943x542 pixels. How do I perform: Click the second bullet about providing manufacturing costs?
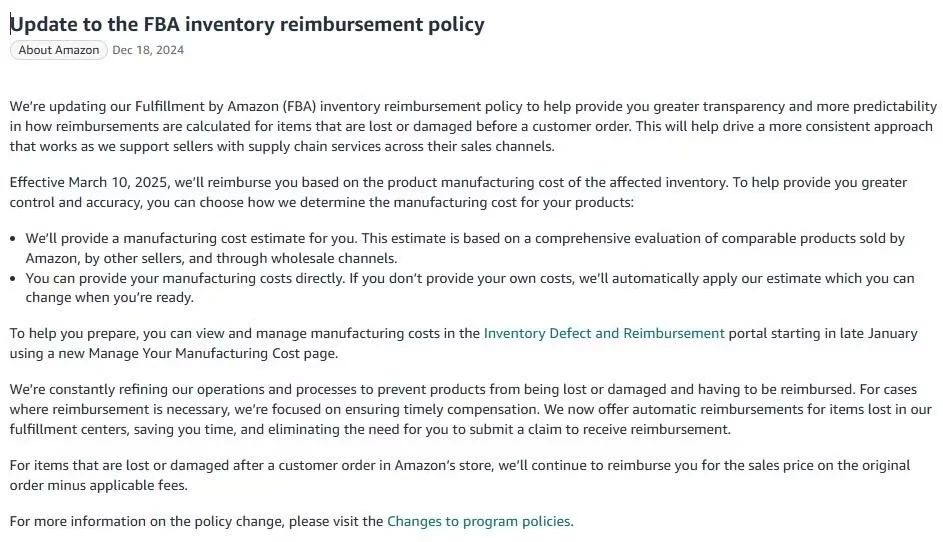coord(470,288)
